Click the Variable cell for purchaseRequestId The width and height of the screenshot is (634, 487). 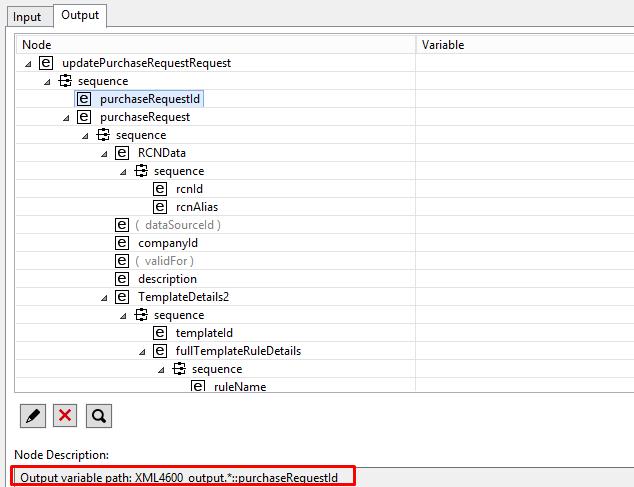tap(525, 99)
